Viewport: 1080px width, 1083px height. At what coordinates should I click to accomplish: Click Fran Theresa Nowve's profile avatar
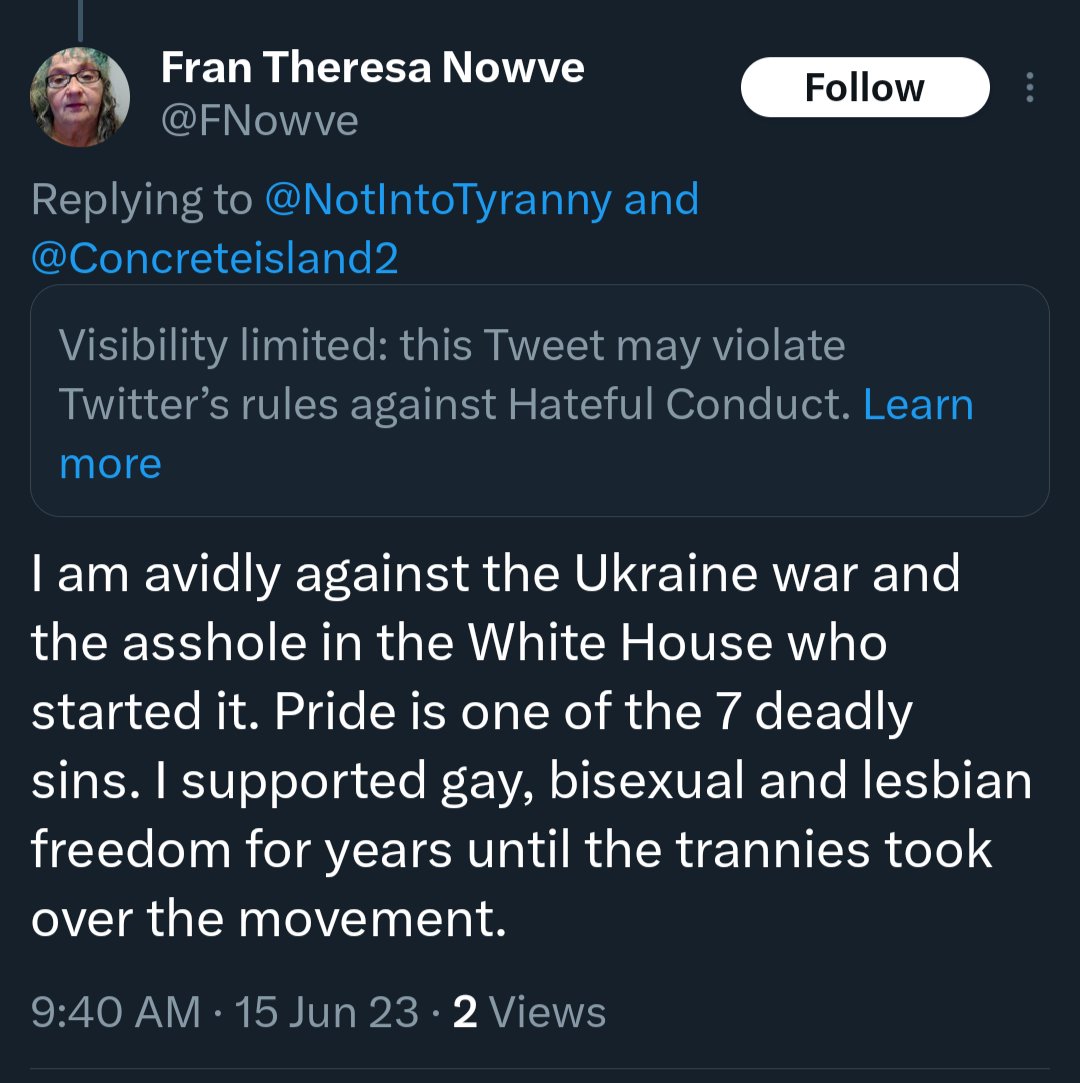click(x=80, y=97)
